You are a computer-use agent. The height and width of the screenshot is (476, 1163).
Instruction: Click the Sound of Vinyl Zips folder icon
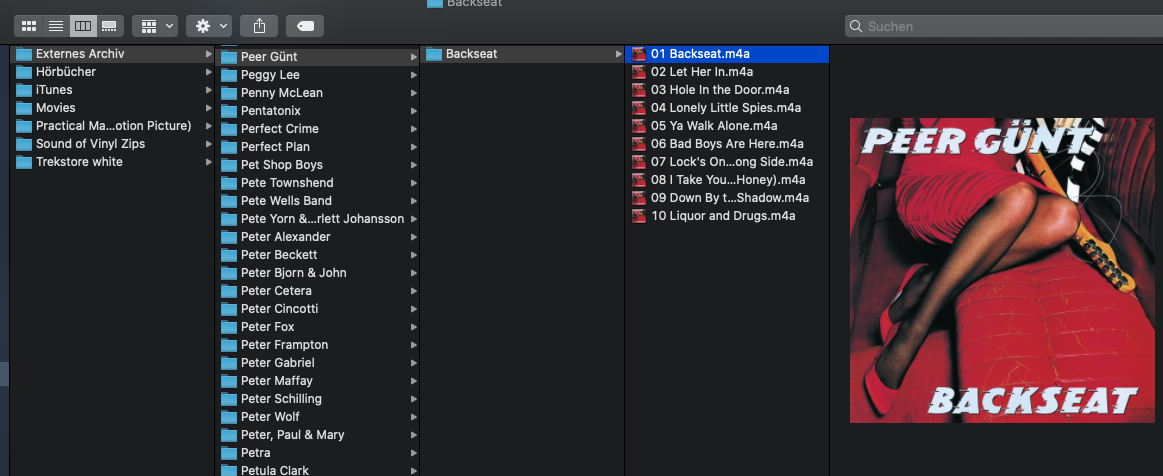(x=24, y=144)
